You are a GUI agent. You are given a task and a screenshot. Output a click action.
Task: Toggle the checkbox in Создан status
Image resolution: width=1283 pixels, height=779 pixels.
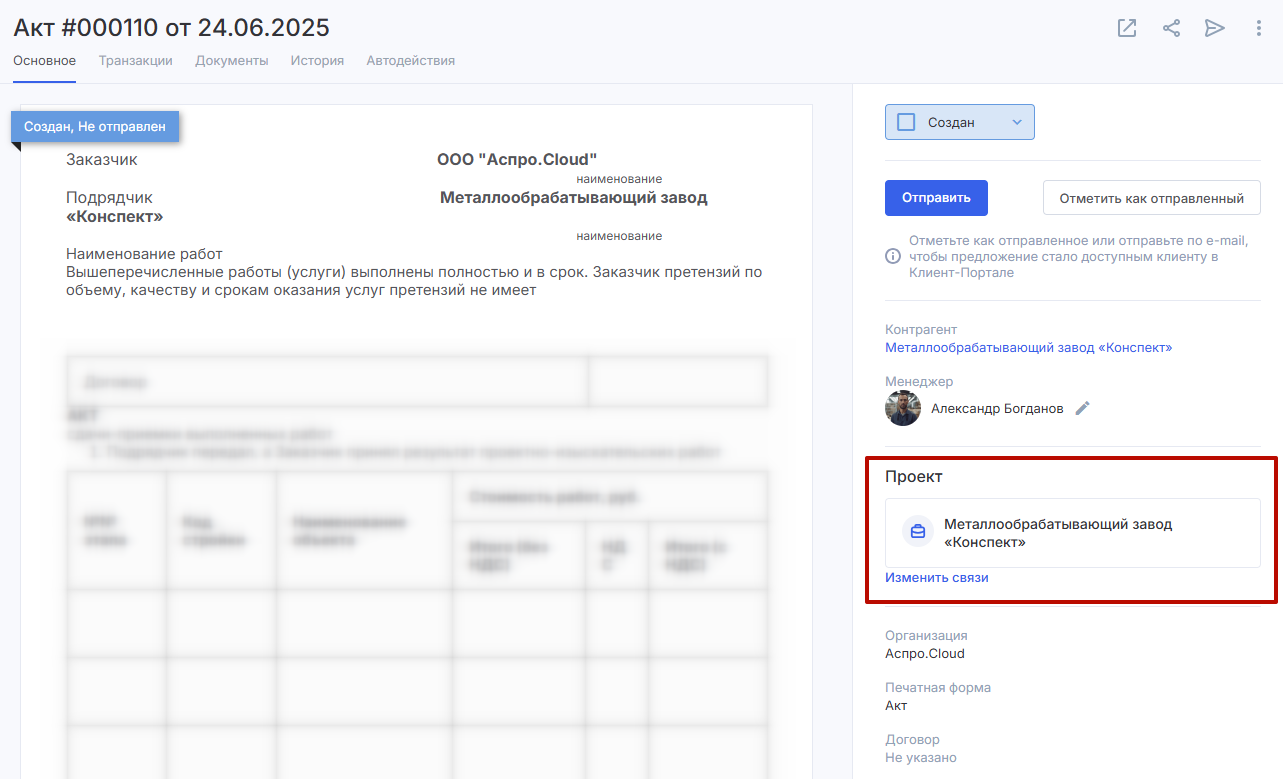907,122
